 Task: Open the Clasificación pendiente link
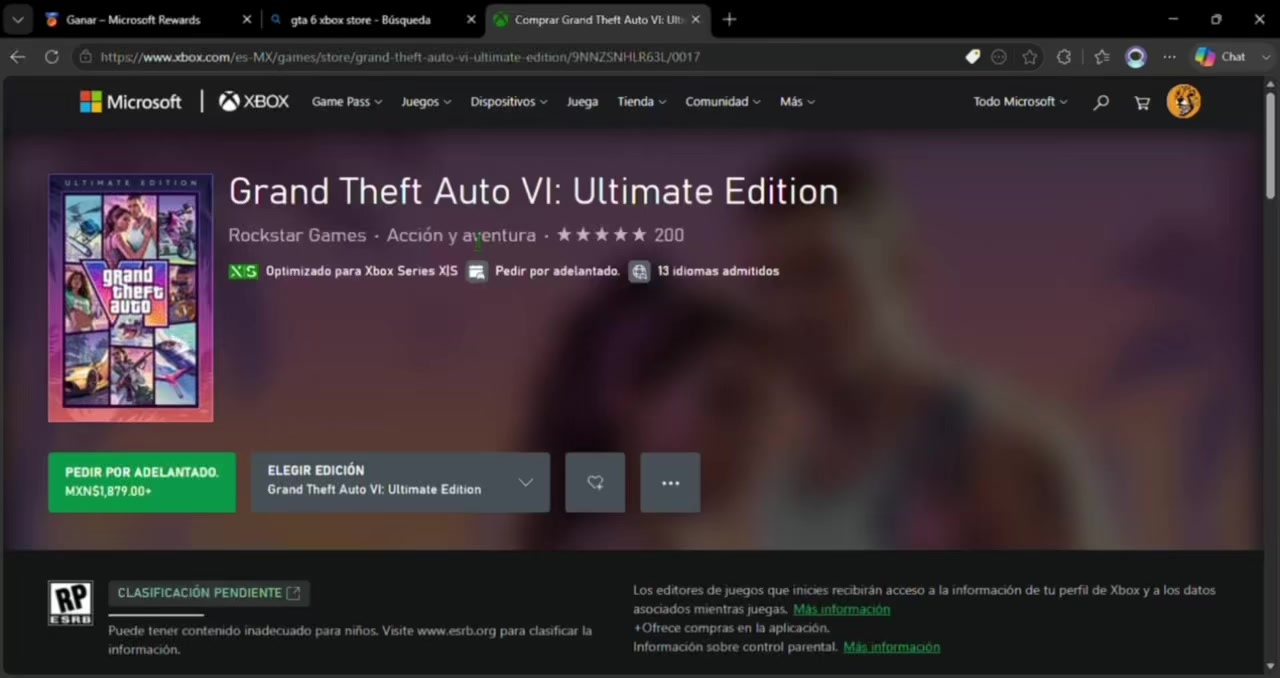click(209, 593)
